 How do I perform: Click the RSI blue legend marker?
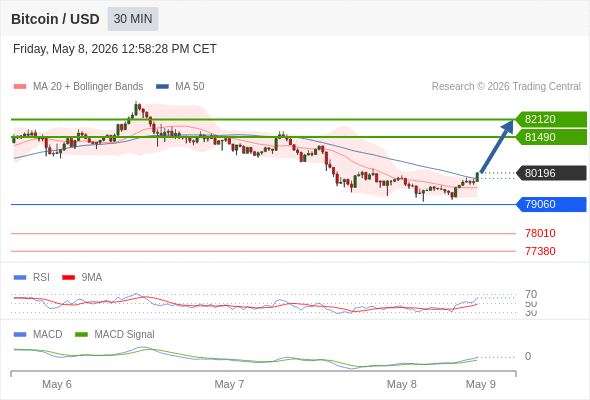point(20,278)
